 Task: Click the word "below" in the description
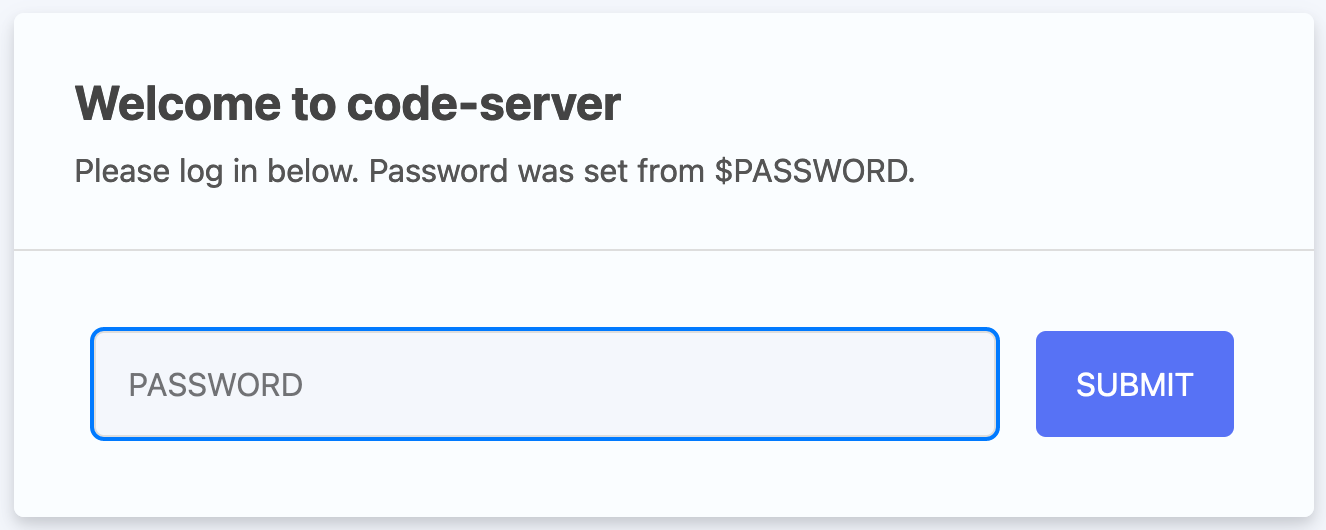coord(311,172)
